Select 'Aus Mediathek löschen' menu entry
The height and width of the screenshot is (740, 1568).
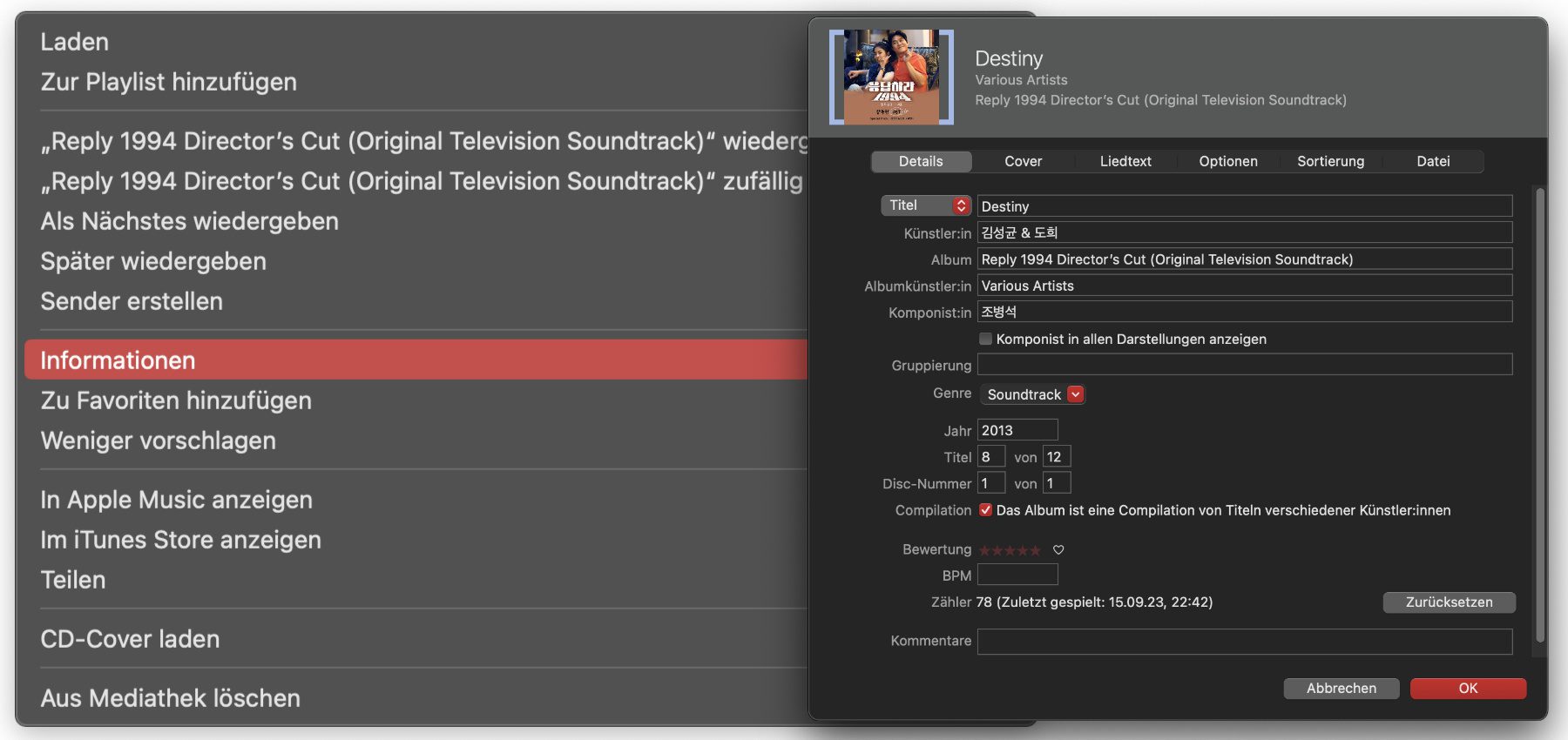(171, 698)
